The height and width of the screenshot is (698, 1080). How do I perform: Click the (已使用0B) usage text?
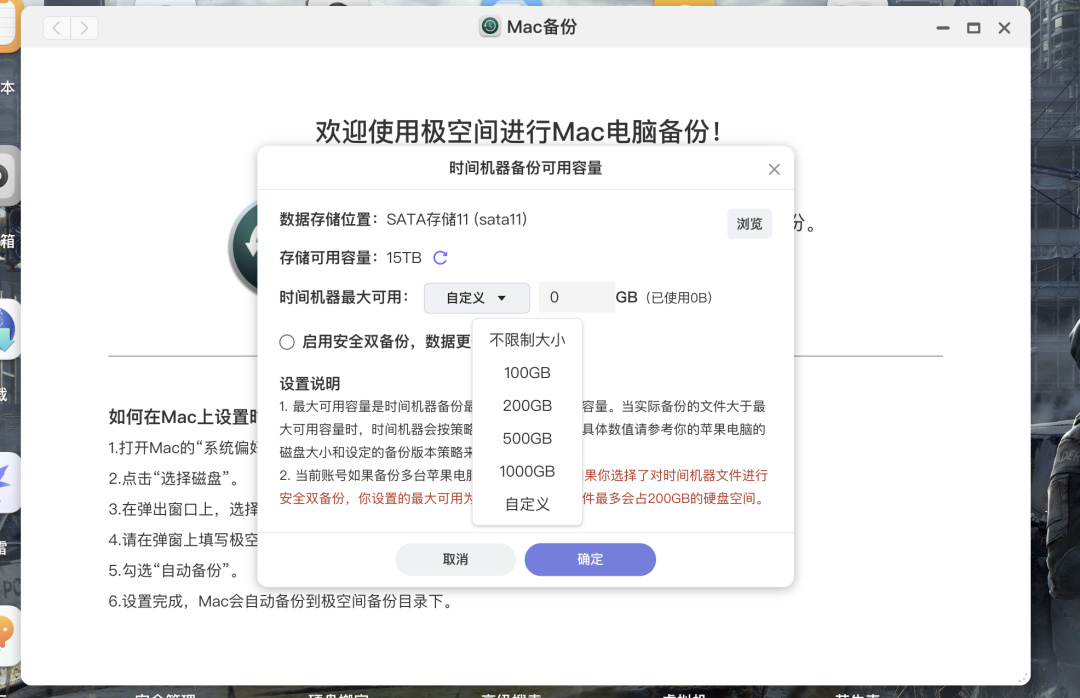click(x=679, y=298)
